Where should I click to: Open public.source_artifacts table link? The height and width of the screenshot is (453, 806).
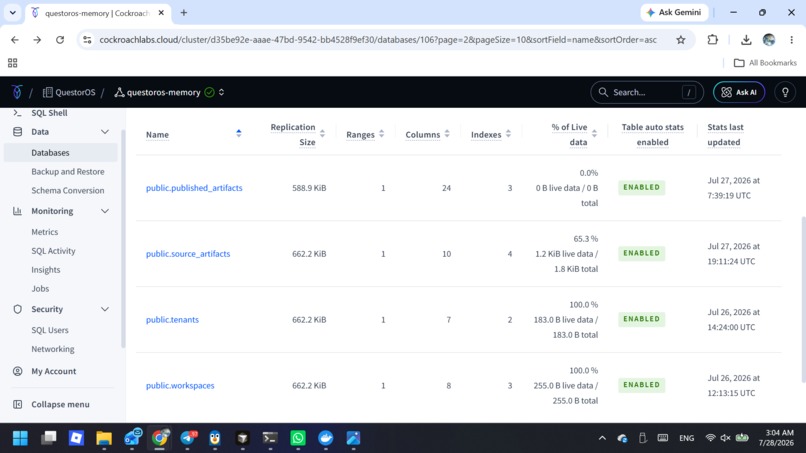coord(188,254)
